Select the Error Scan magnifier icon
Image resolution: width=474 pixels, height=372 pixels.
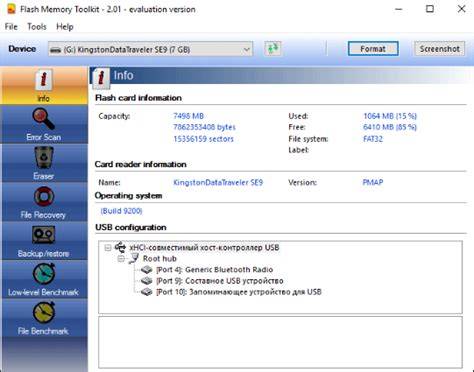pyautogui.click(x=44, y=119)
